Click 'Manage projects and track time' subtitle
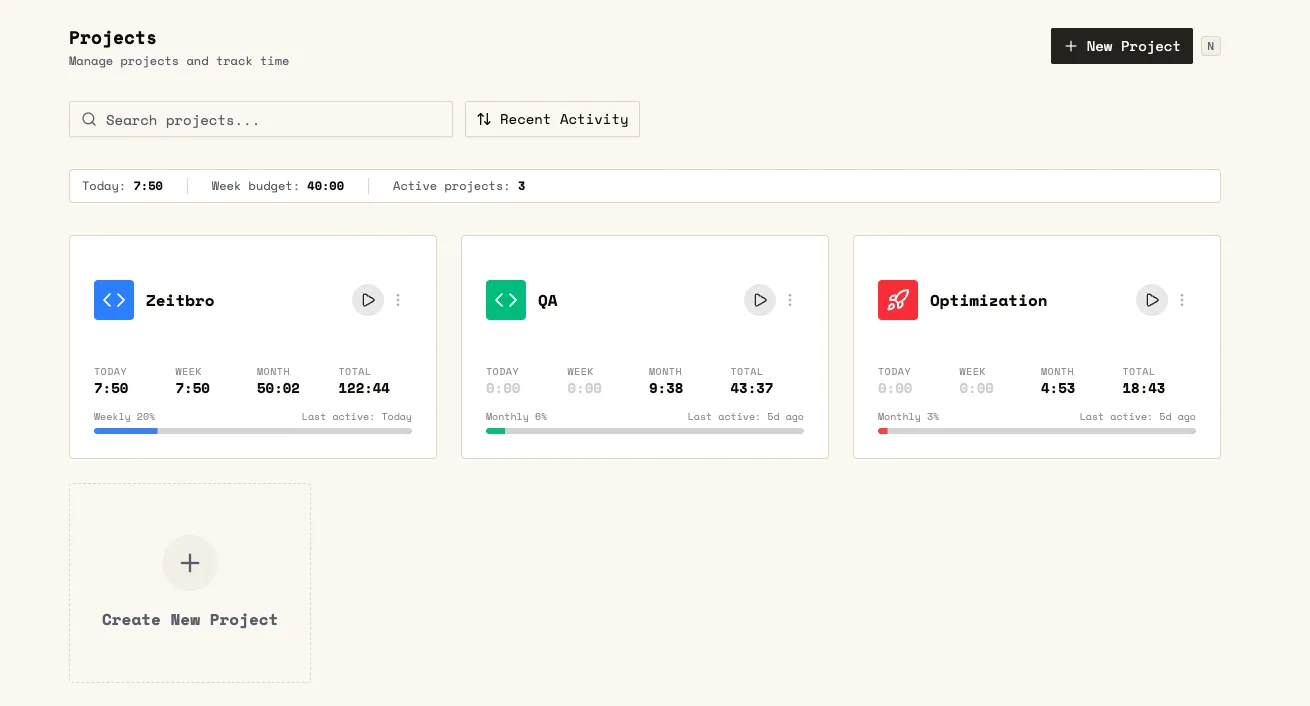The width and height of the screenshot is (1310, 706). tap(179, 61)
